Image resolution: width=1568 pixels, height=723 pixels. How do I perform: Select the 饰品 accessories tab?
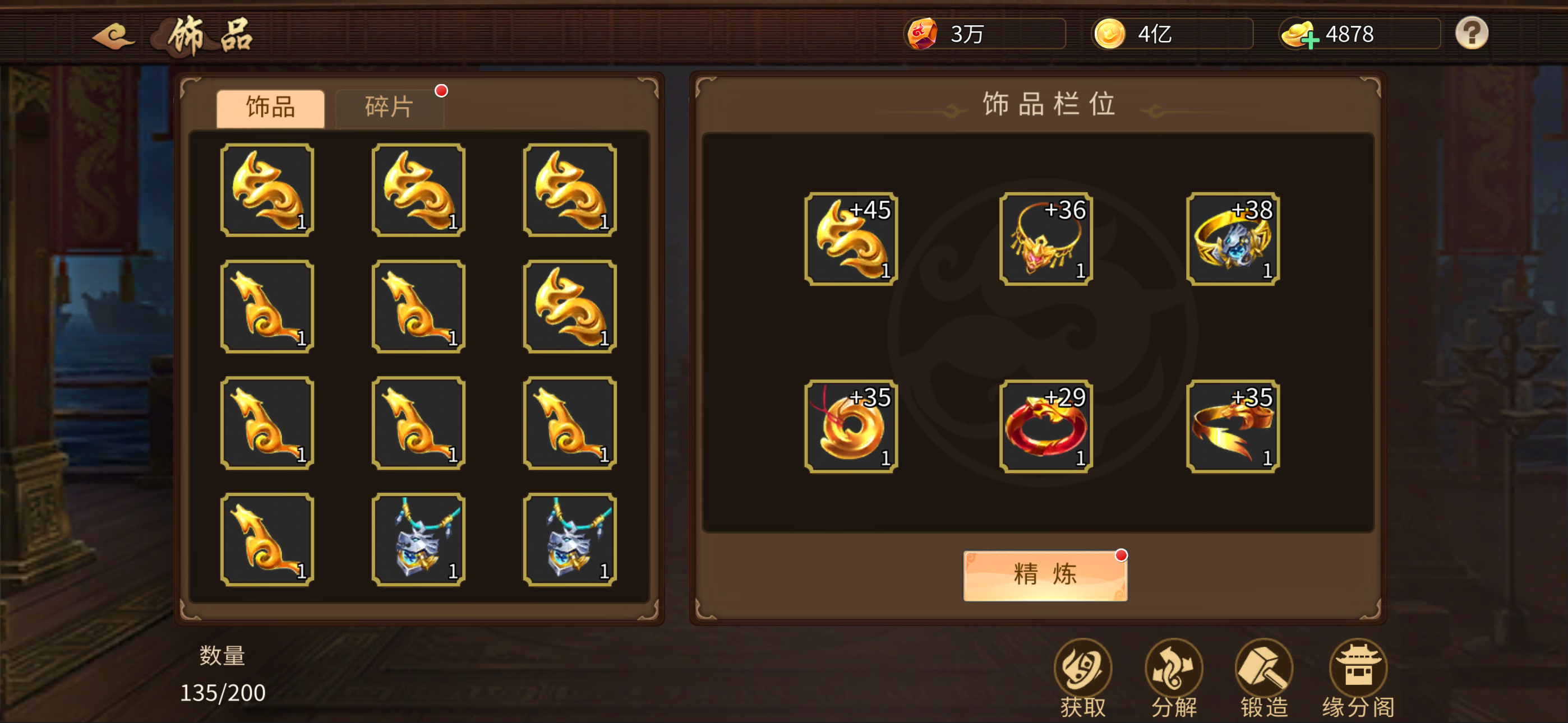point(270,108)
